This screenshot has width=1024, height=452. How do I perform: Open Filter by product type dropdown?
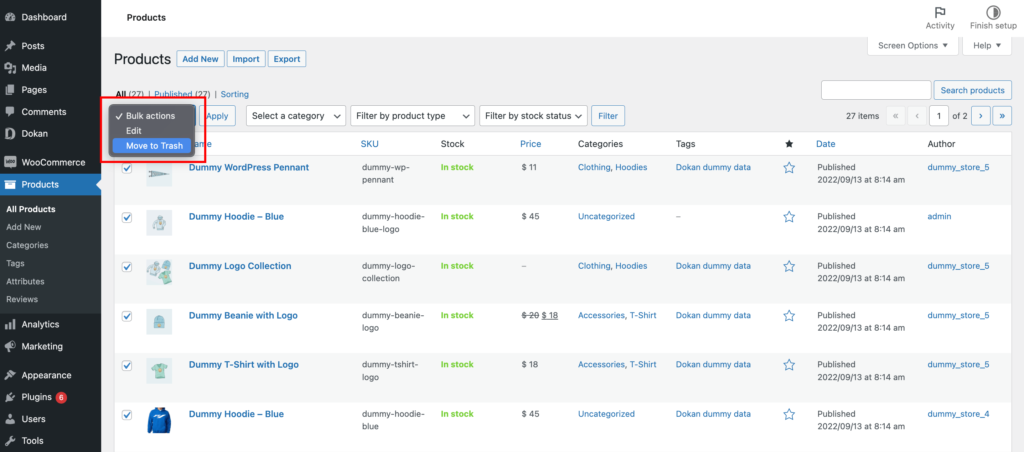pyautogui.click(x=412, y=116)
